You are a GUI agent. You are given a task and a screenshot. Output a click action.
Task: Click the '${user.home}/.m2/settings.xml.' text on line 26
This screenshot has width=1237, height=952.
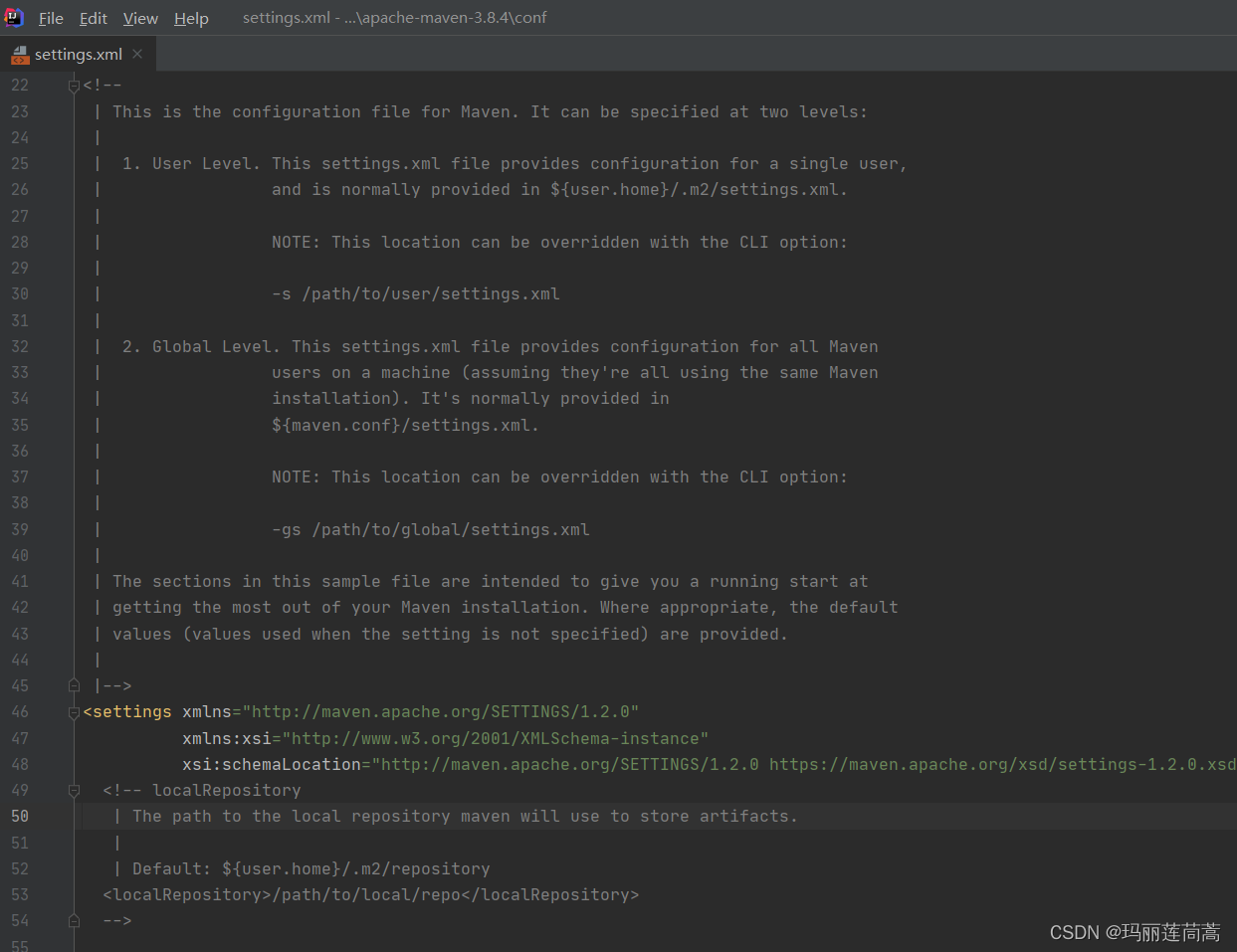[699, 189]
